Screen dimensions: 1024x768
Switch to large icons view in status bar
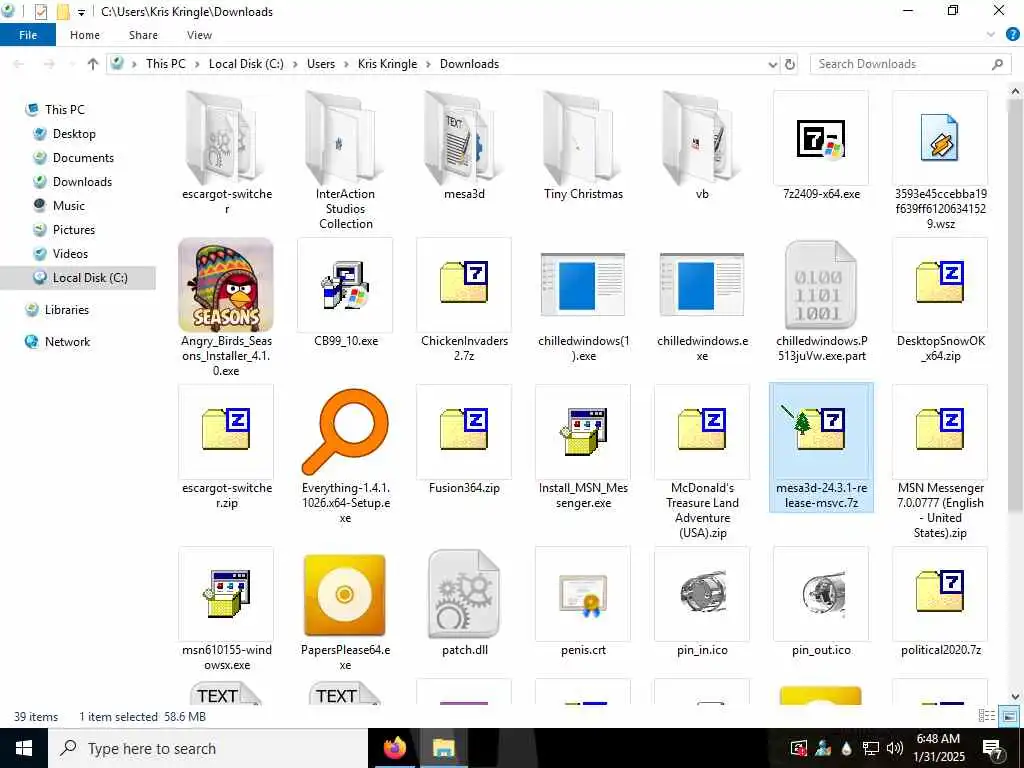tap(1010, 716)
